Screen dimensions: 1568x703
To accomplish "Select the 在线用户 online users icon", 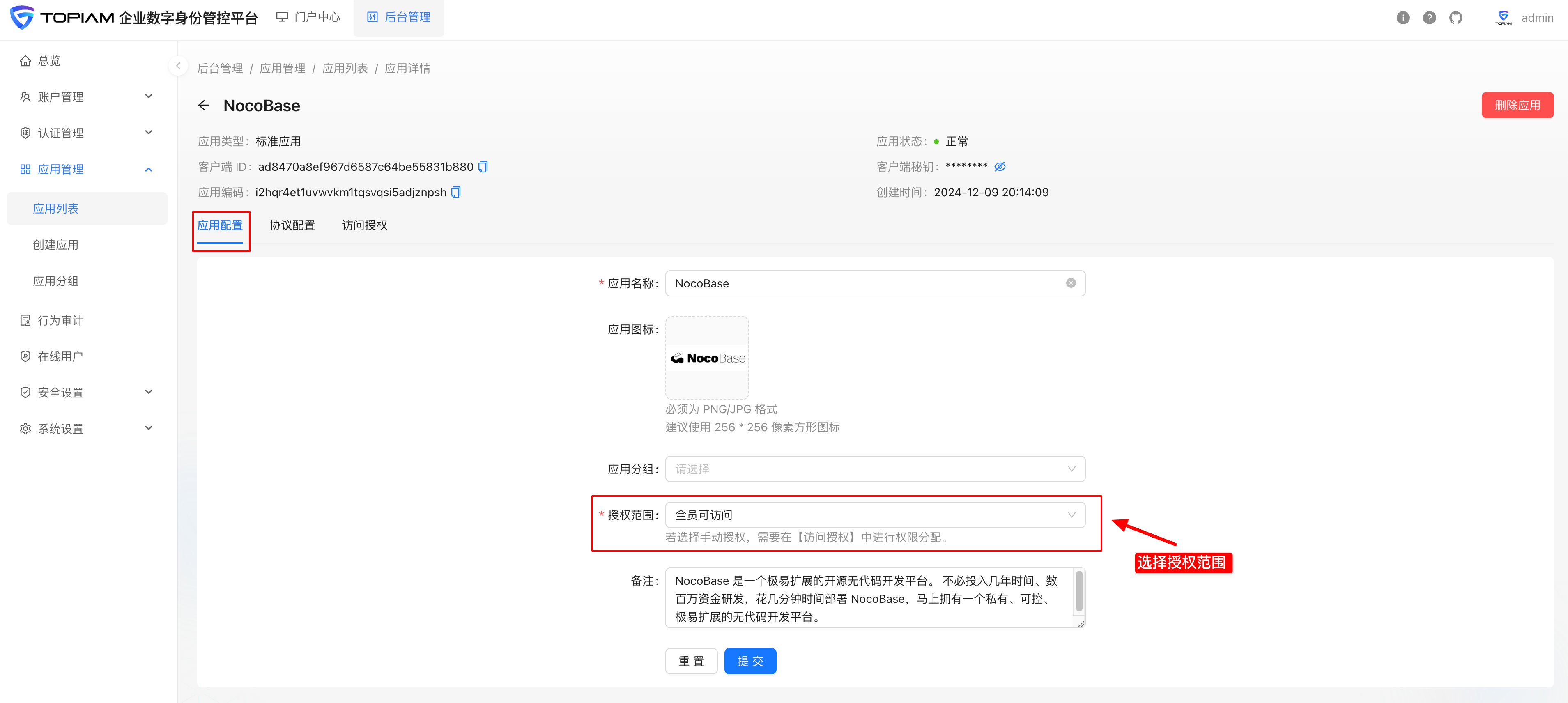I will point(25,356).
